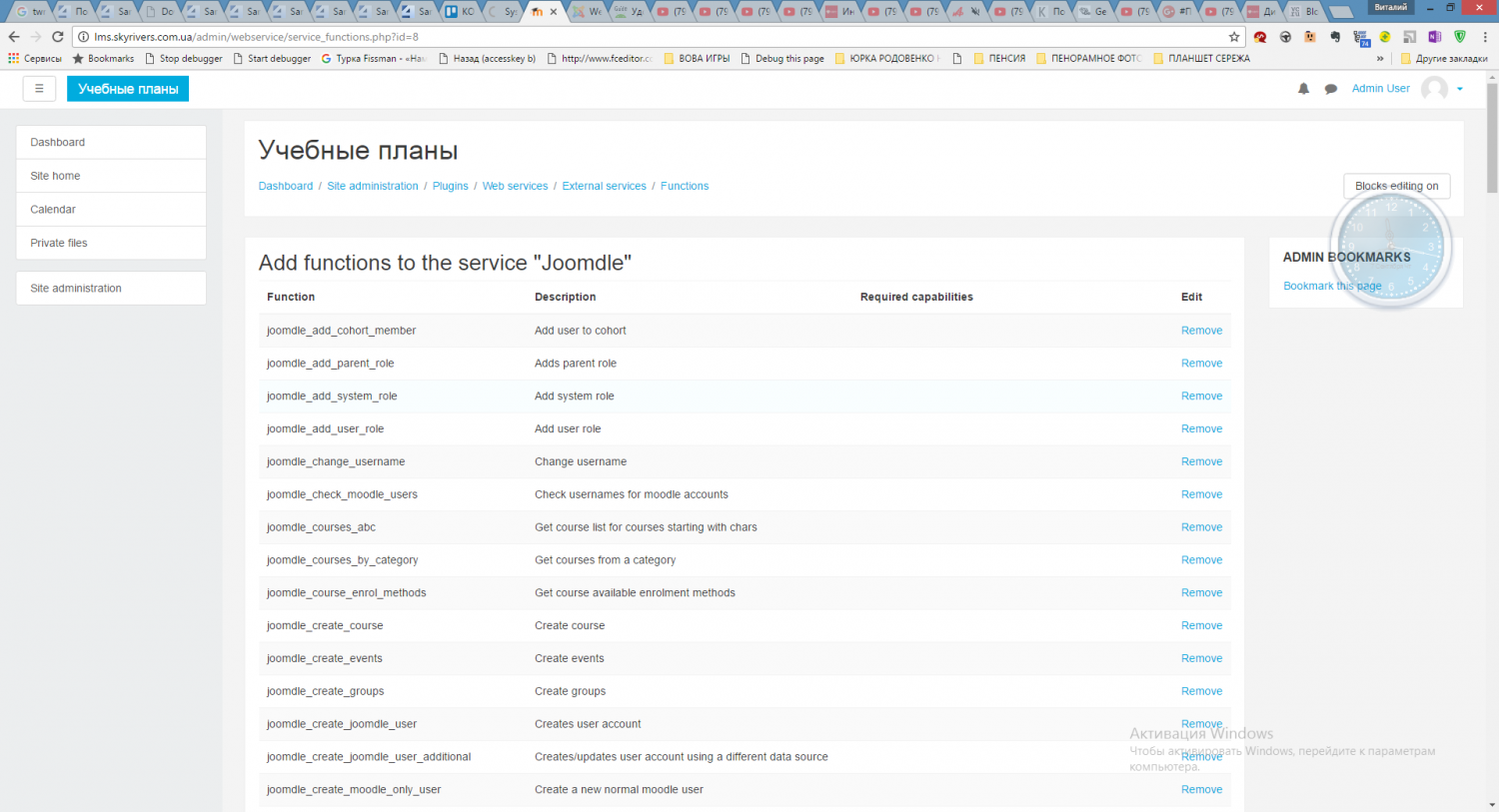The image size is (1499, 812).
Task: Select Site administration in the sidebar
Action: [x=76, y=289]
